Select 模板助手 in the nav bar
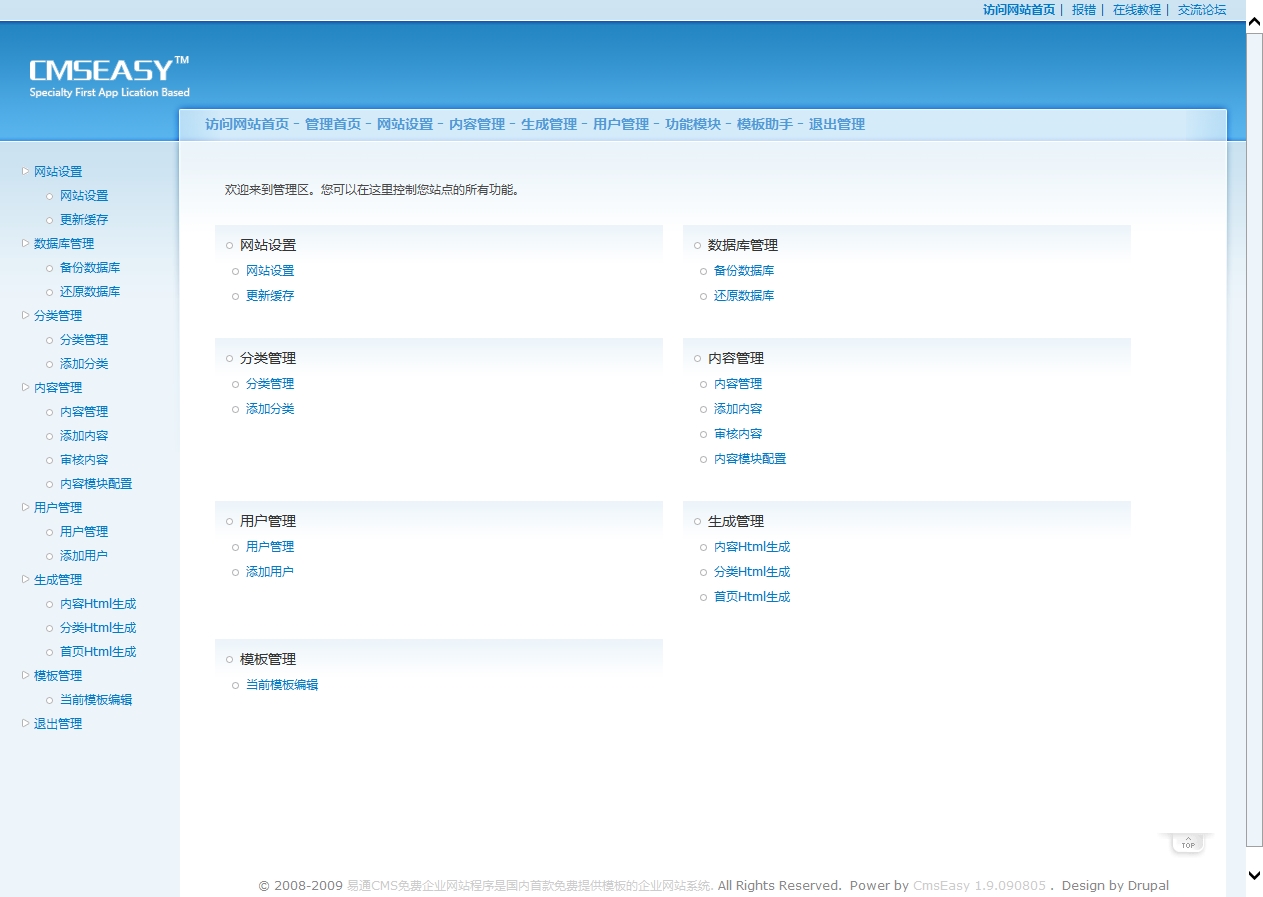 [x=765, y=124]
